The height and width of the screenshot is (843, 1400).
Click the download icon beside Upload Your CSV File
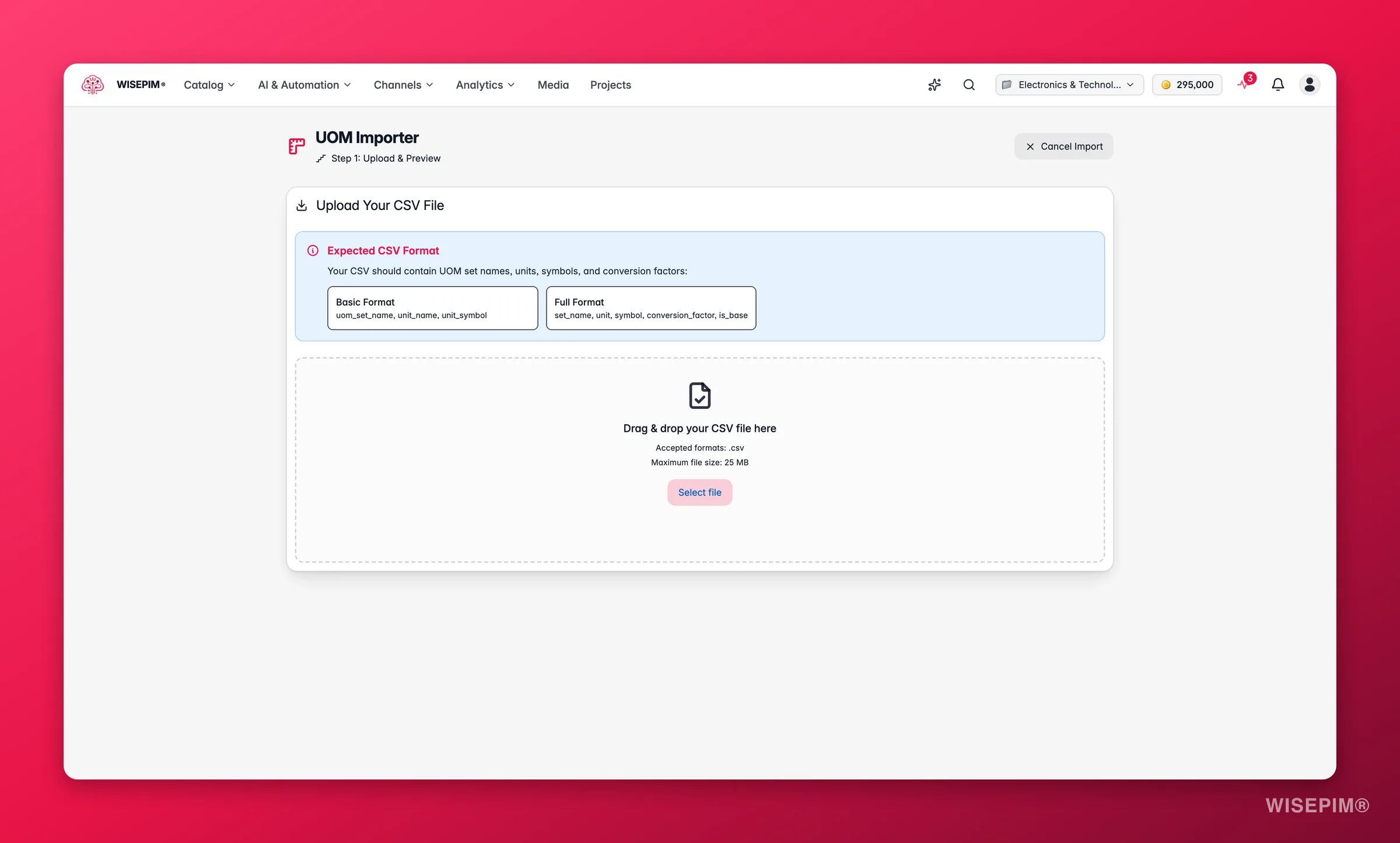pos(302,205)
